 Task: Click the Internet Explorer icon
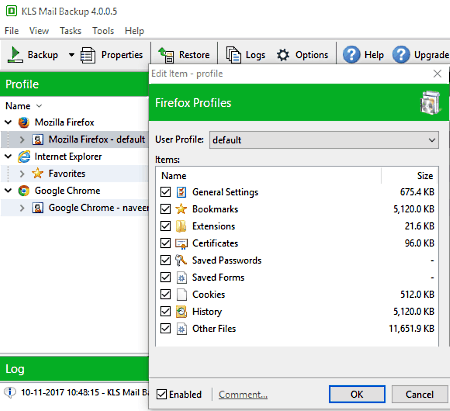pyautogui.click(x=24, y=157)
